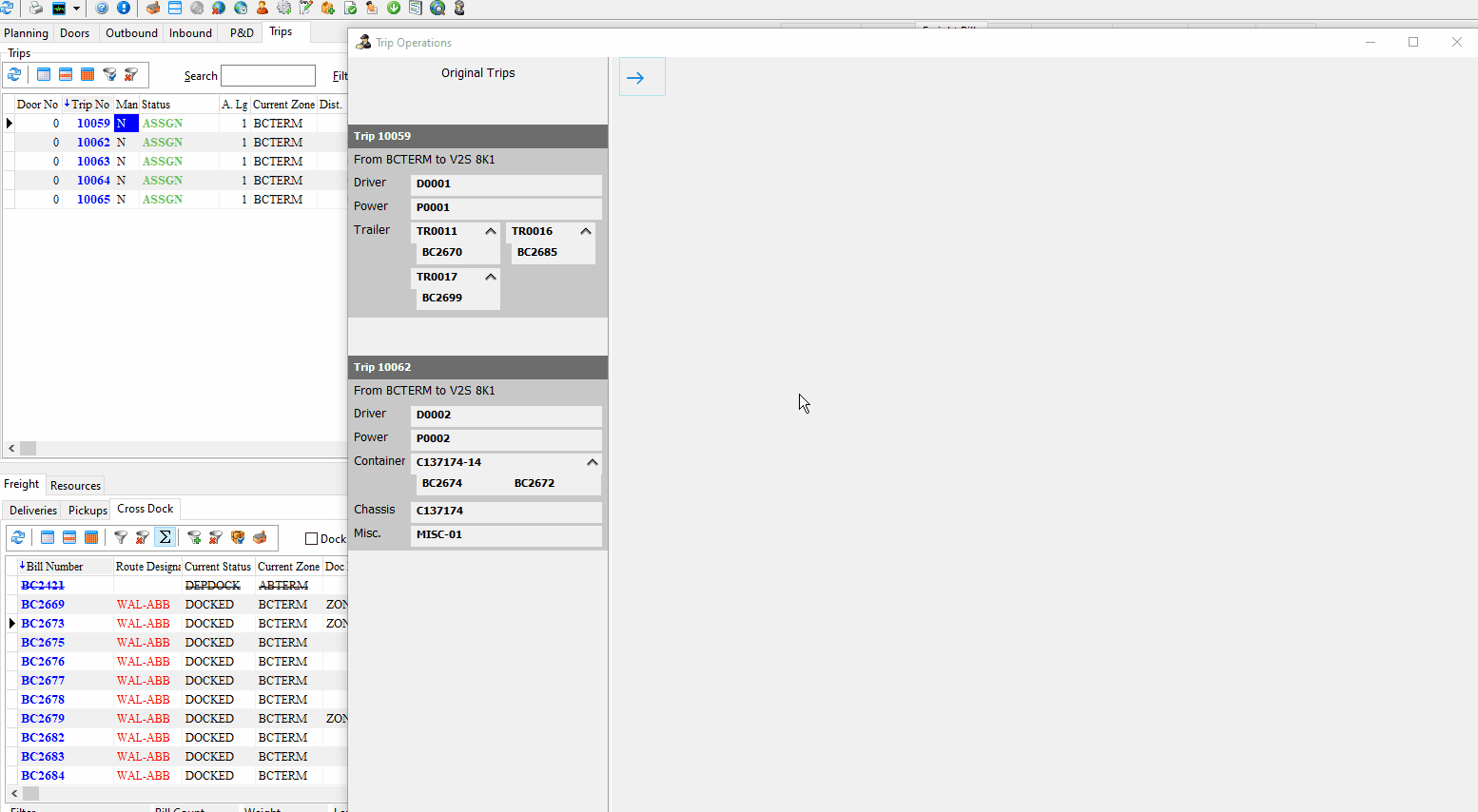Click the plain grid view icon in Trips toolbar

click(44, 74)
